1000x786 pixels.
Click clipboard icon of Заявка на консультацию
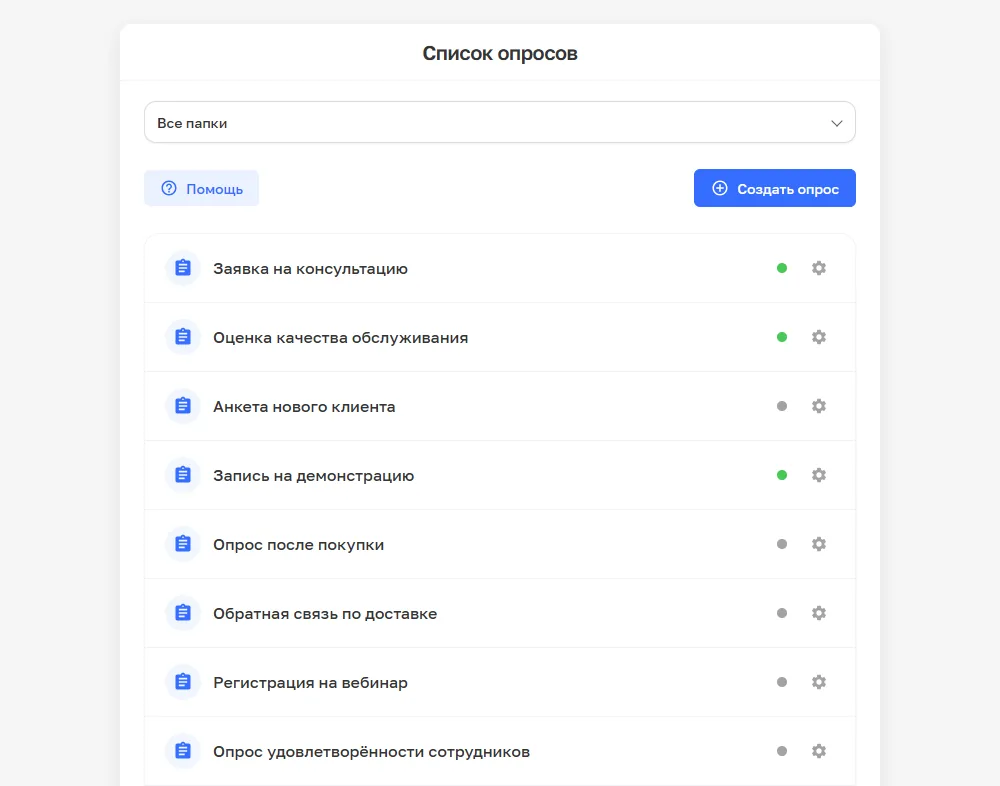(x=183, y=268)
